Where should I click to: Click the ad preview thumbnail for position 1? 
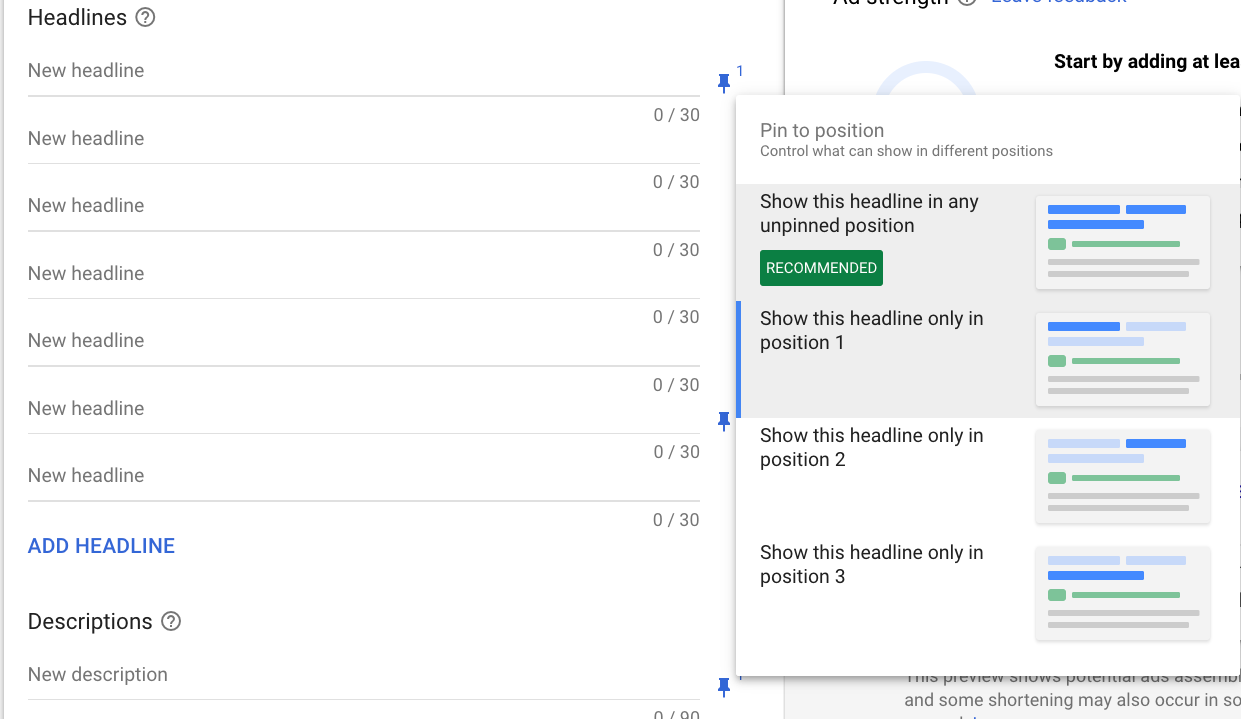1122,359
